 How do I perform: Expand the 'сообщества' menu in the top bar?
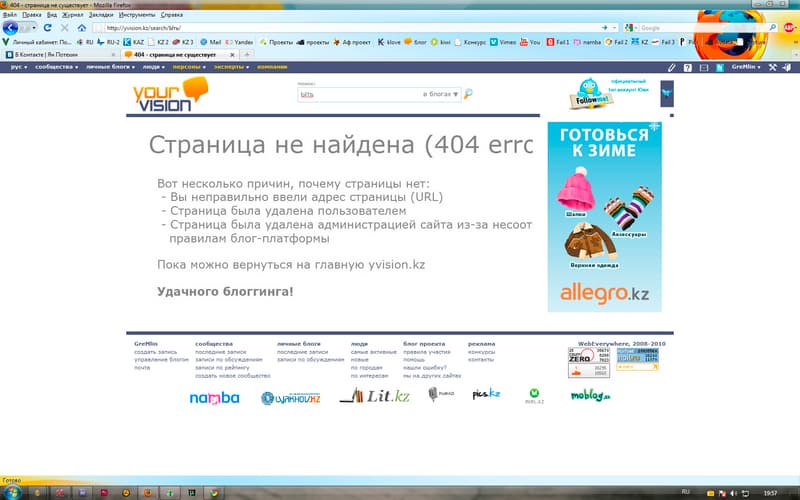[x=56, y=67]
